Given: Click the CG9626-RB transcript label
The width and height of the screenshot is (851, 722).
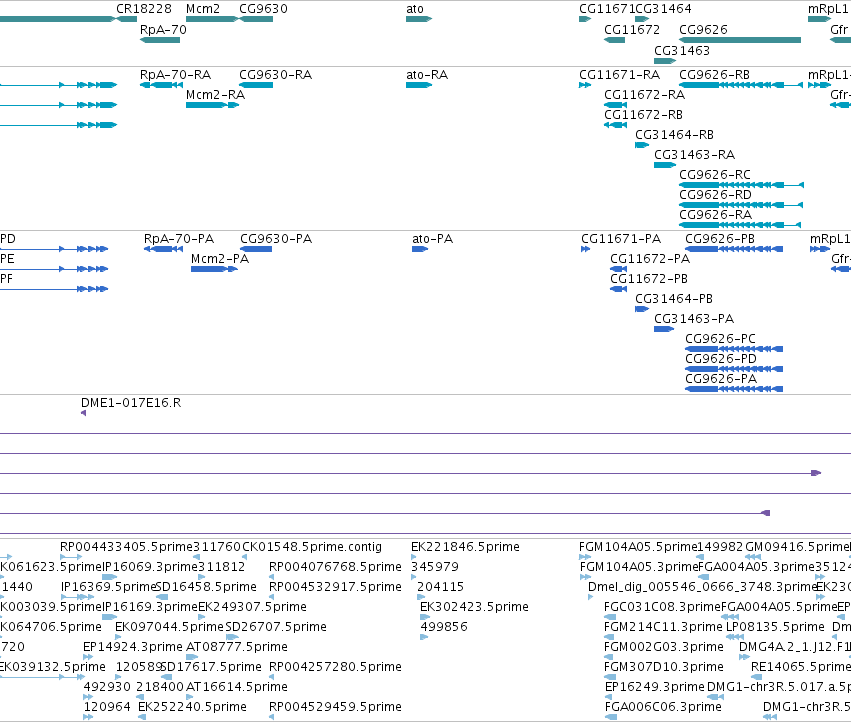Looking at the screenshot, I should 714,75.
